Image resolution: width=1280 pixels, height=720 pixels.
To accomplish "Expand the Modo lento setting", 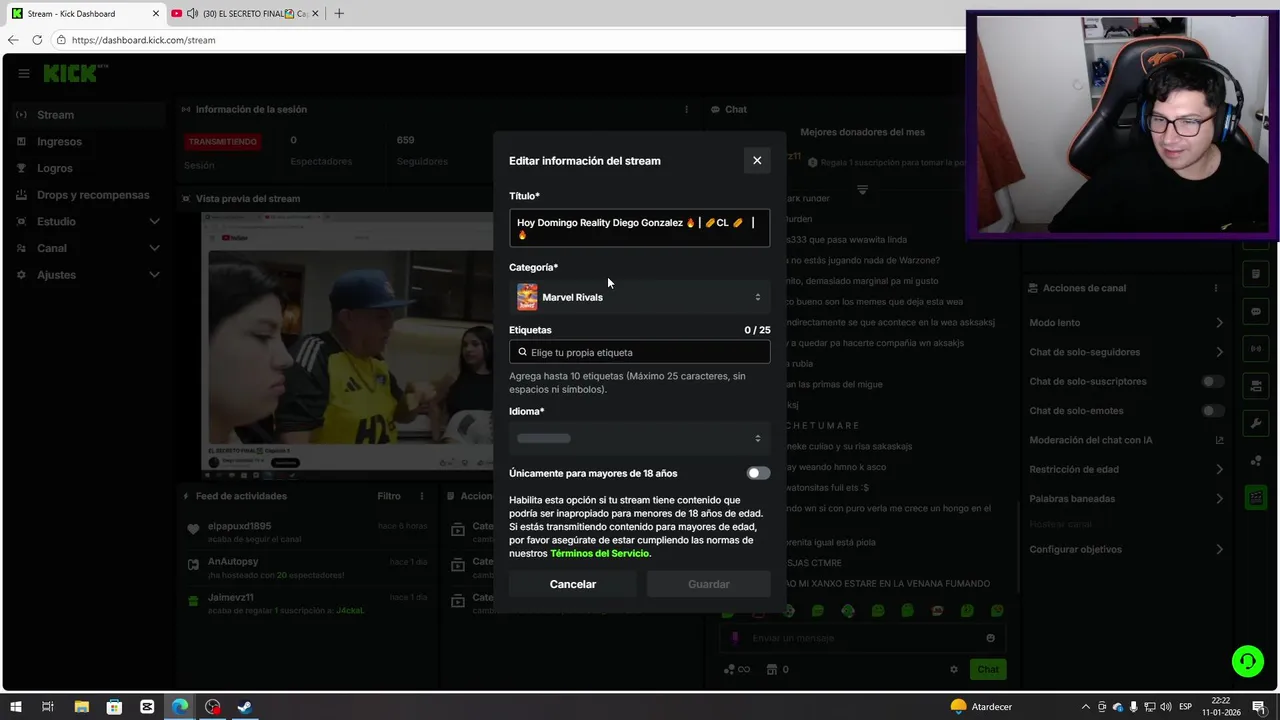I will (1126, 323).
